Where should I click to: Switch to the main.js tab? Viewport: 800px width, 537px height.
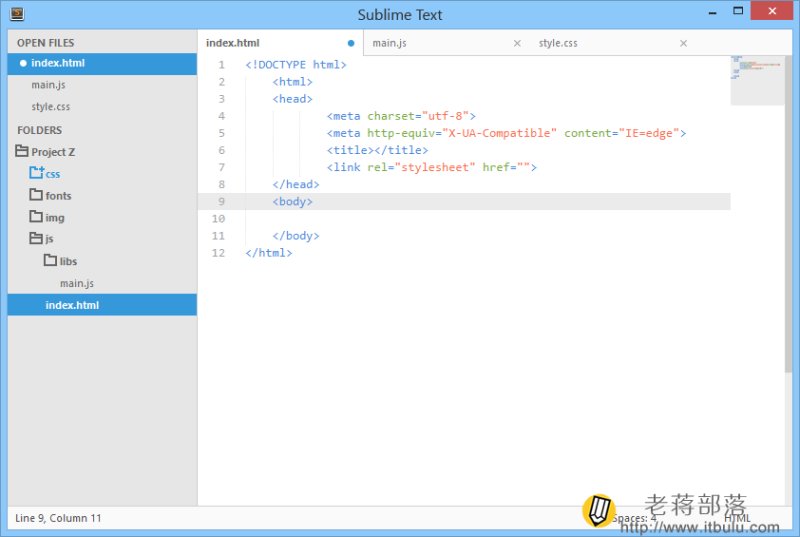coord(446,43)
